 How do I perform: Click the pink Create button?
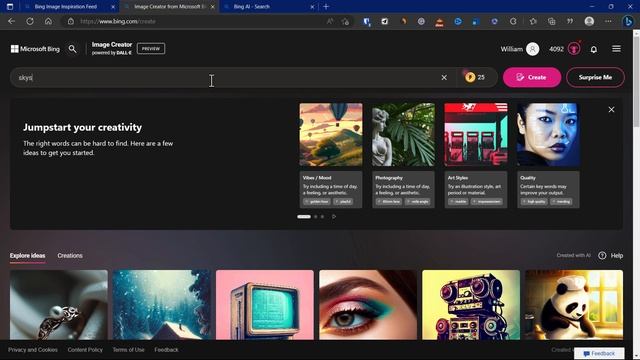(532, 77)
